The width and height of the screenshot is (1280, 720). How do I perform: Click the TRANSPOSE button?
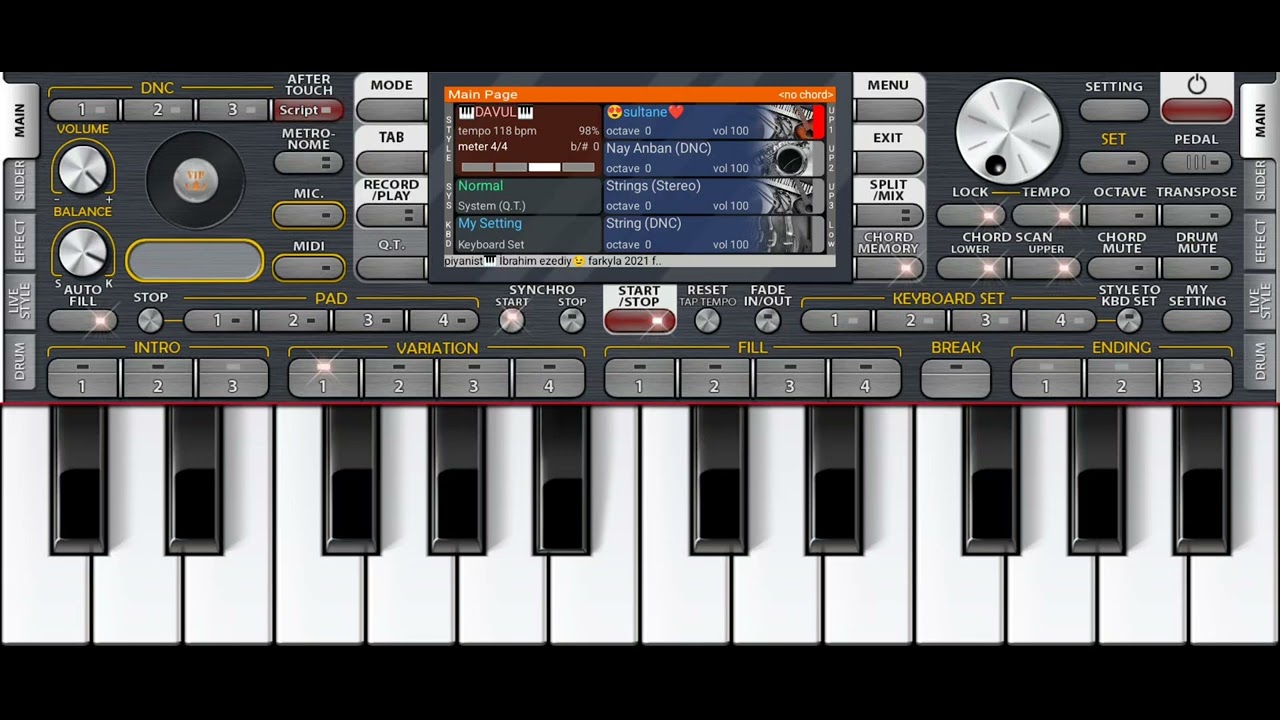pyautogui.click(x=1197, y=215)
